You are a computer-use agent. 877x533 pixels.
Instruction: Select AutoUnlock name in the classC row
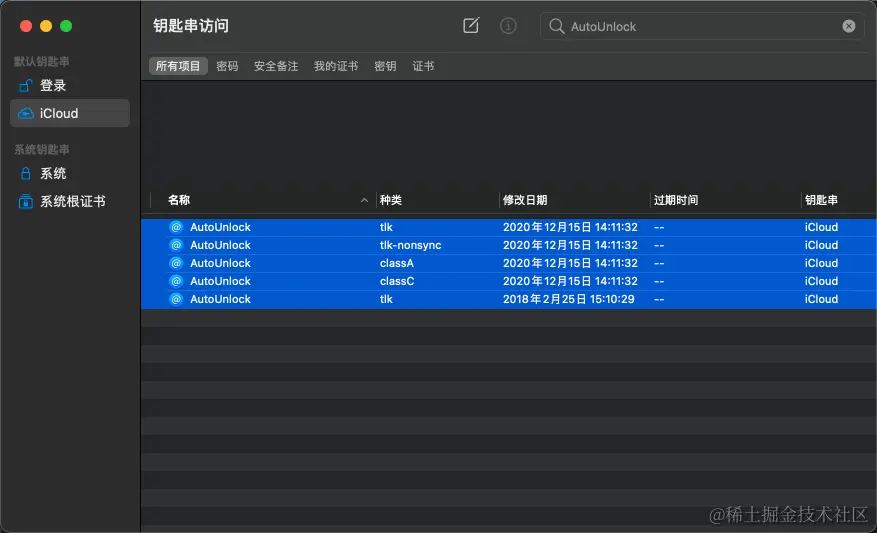(220, 281)
